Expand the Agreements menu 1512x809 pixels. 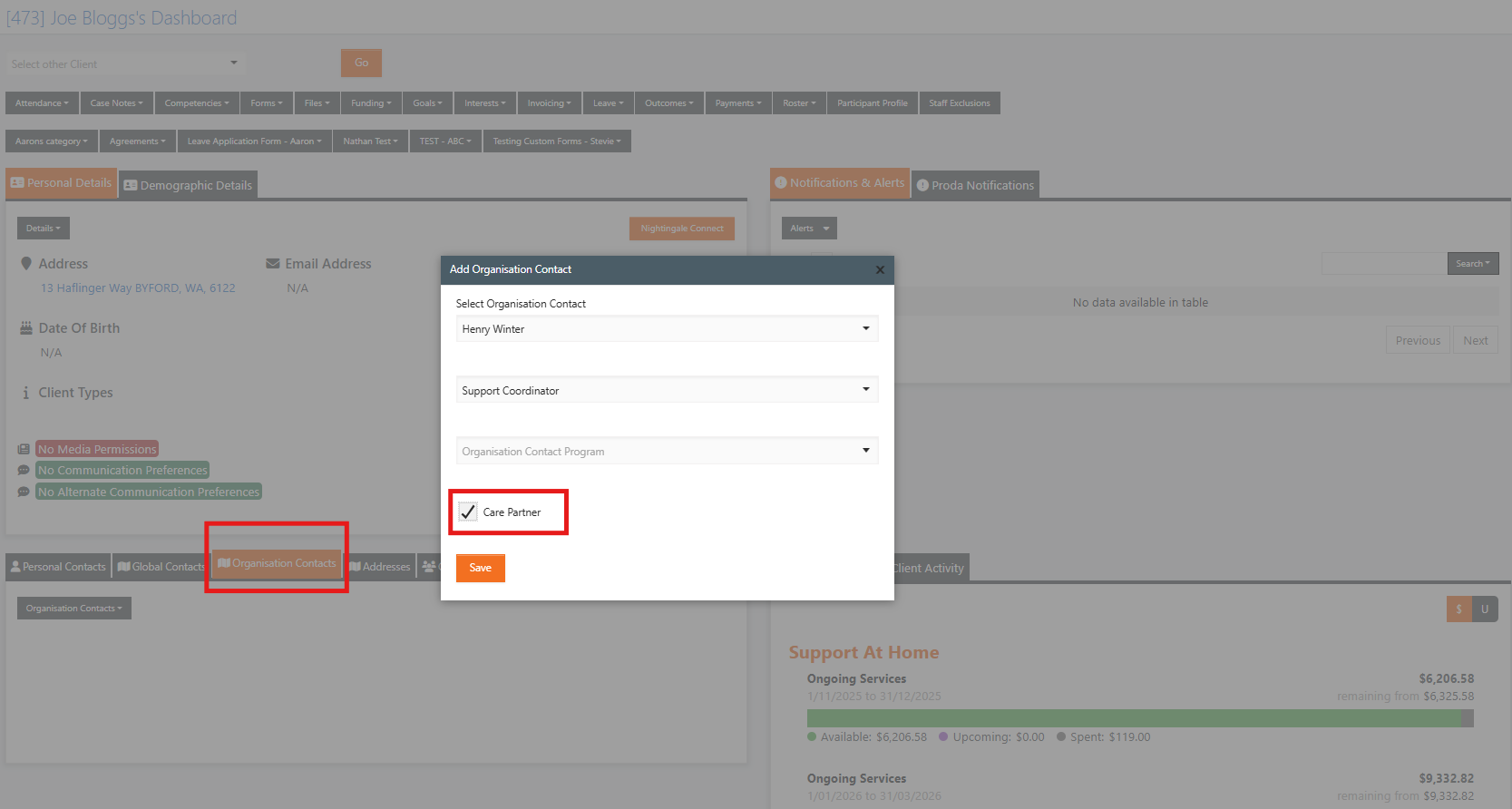click(x=138, y=141)
